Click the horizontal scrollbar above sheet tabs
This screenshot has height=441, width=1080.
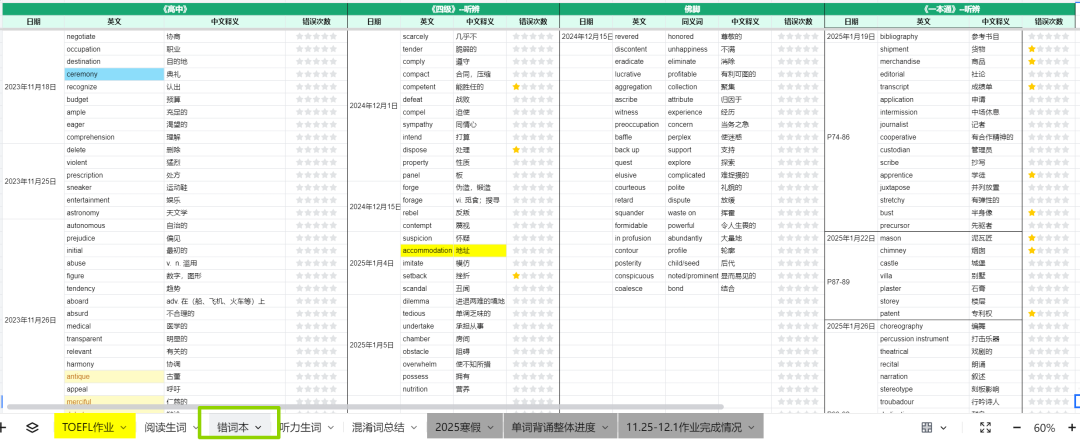coord(360,408)
